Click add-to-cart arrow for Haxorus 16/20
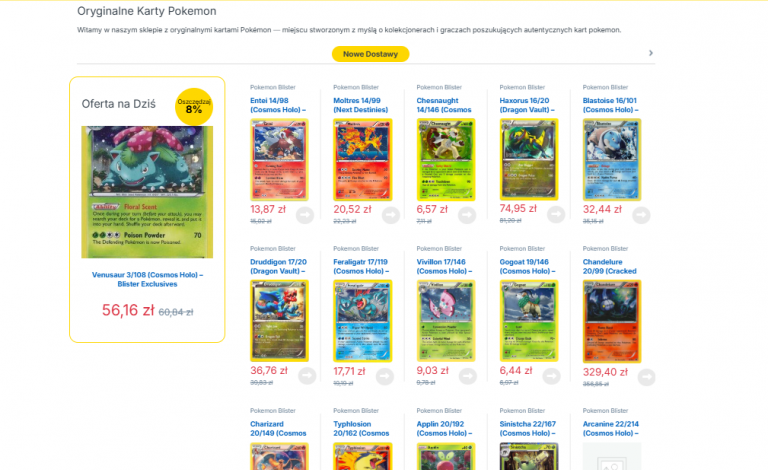The width and height of the screenshot is (768, 470). click(x=556, y=214)
